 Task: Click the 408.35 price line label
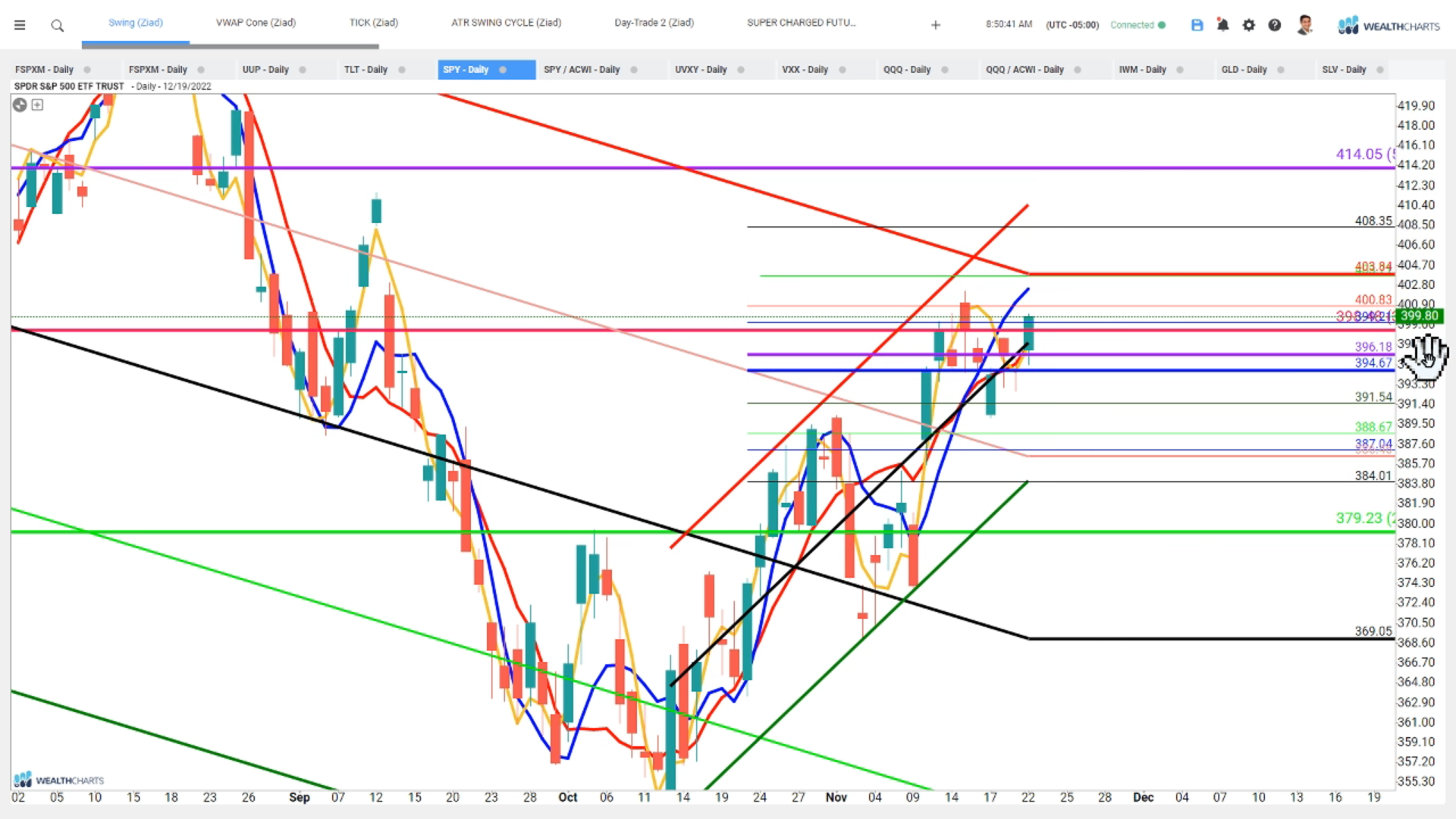click(1373, 221)
